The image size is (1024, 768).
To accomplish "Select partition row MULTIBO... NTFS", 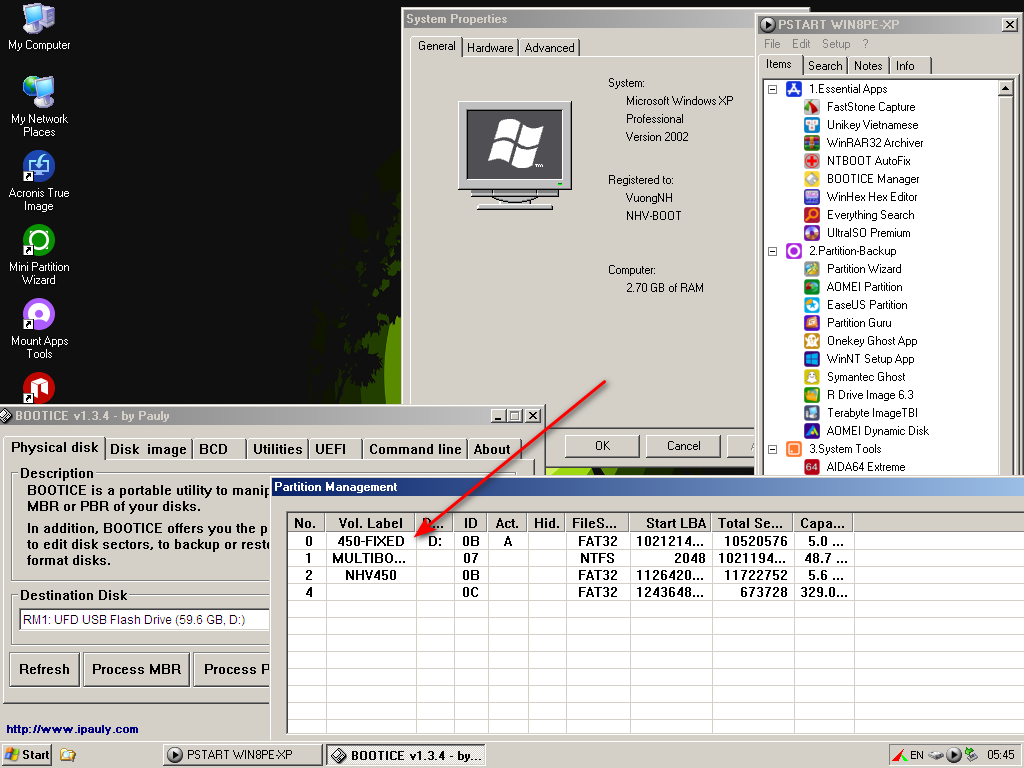I will pos(570,558).
